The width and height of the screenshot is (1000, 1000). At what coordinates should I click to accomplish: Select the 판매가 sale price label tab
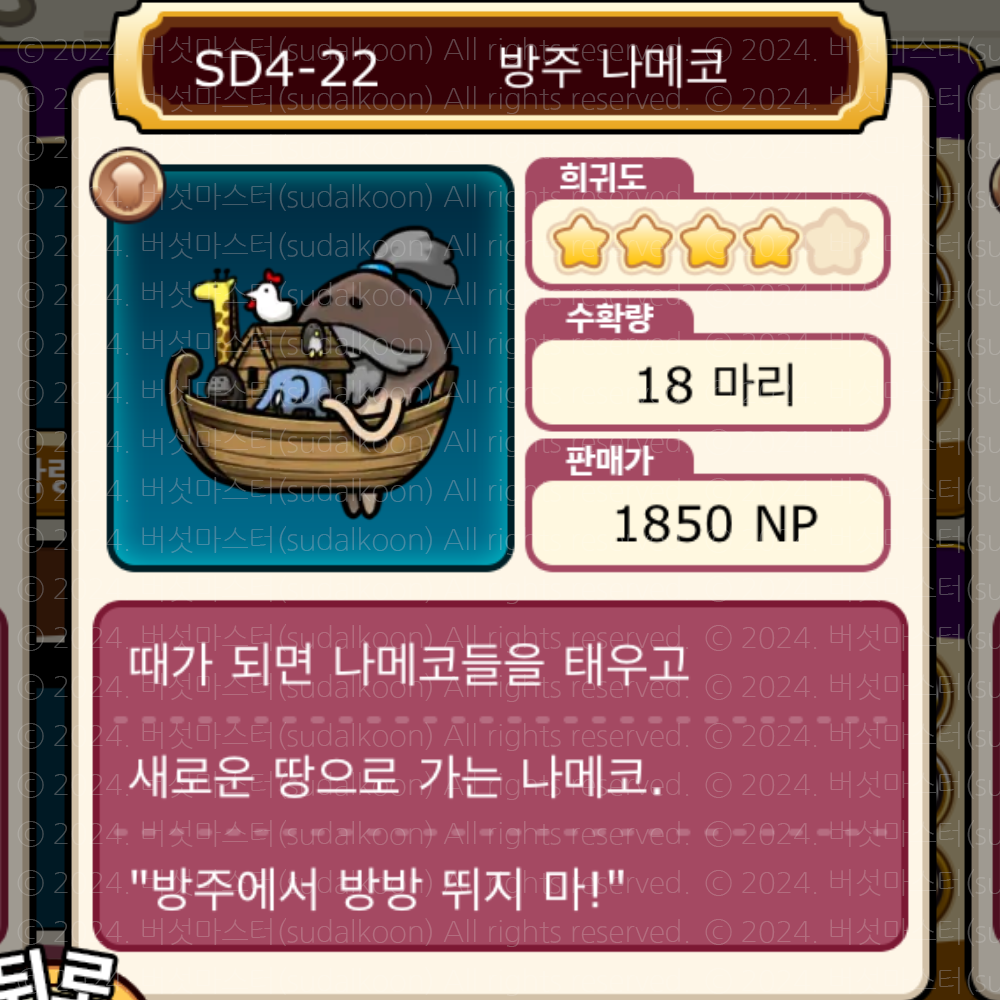pyautogui.click(x=609, y=460)
